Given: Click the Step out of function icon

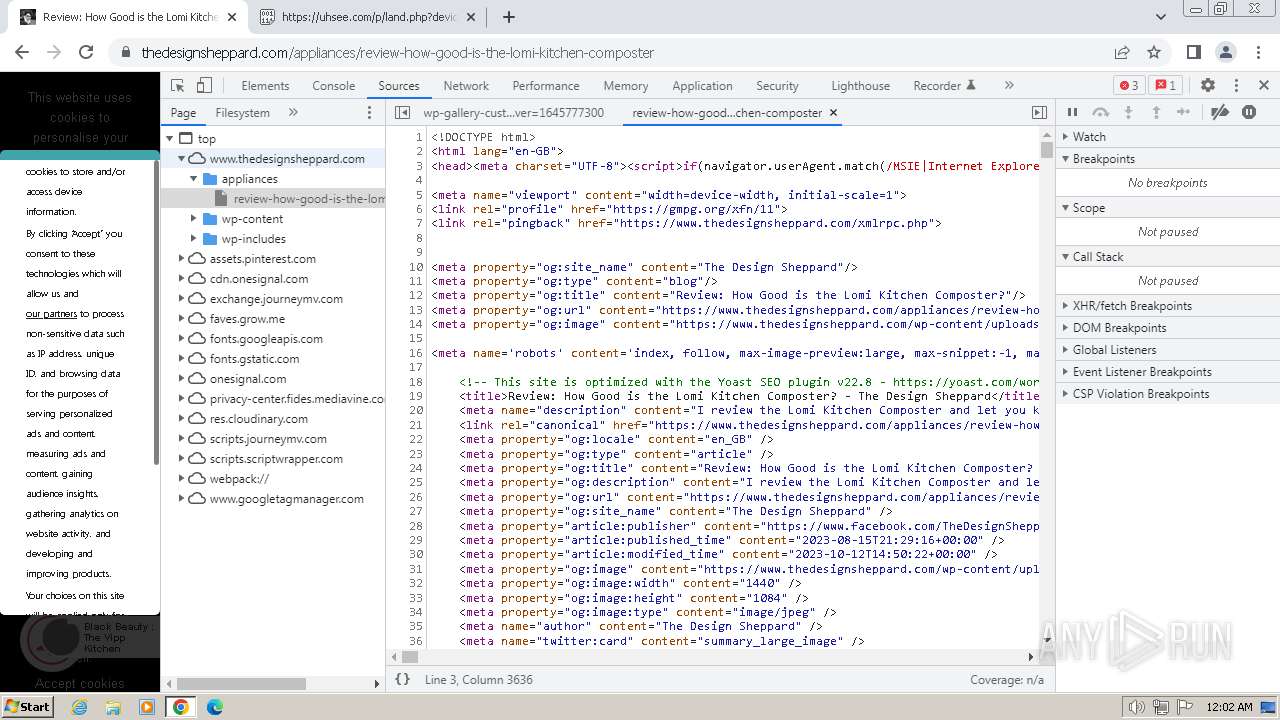Looking at the screenshot, I should 1156,113.
